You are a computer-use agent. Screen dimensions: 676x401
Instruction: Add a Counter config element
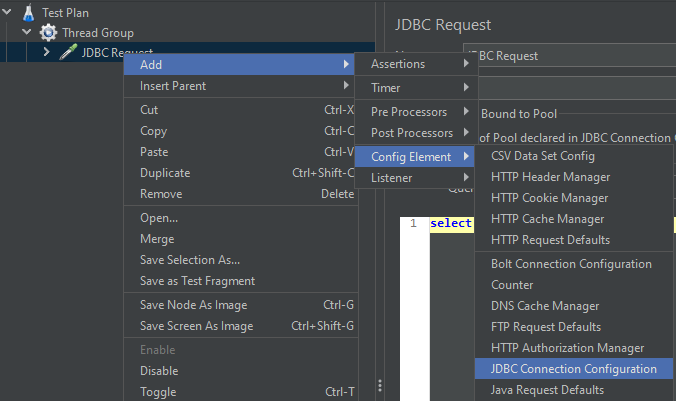point(574,285)
